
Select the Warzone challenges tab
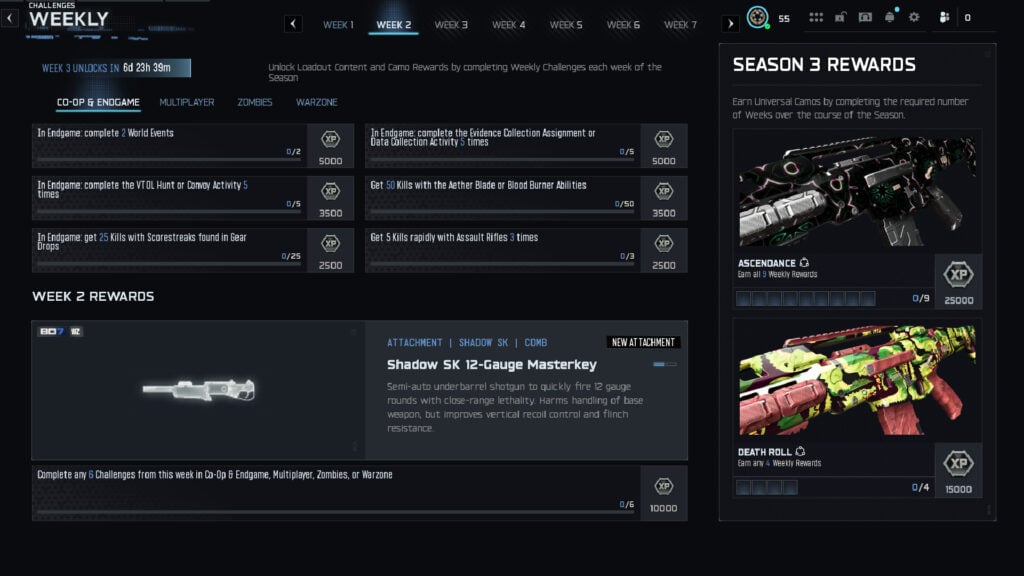click(316, 102)
